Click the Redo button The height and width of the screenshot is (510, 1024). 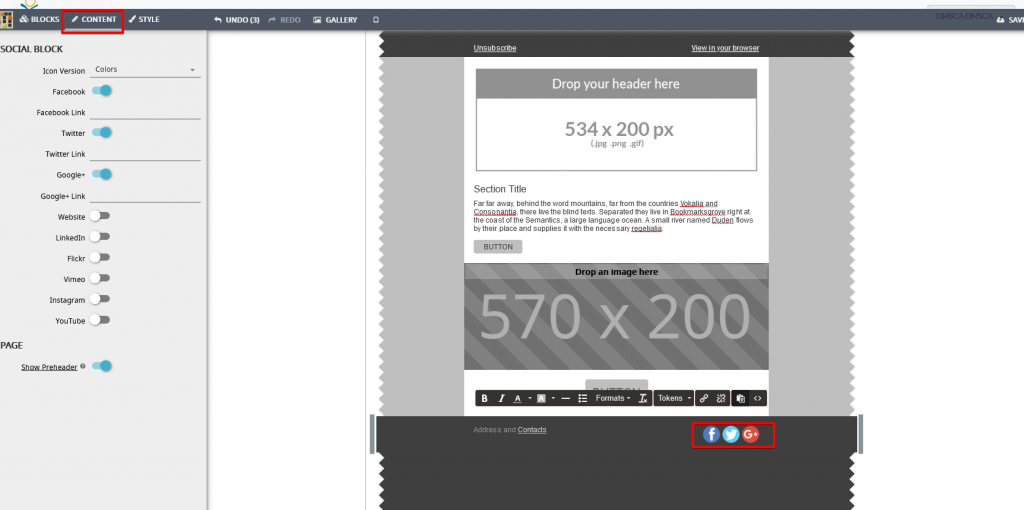coord(284,20)
